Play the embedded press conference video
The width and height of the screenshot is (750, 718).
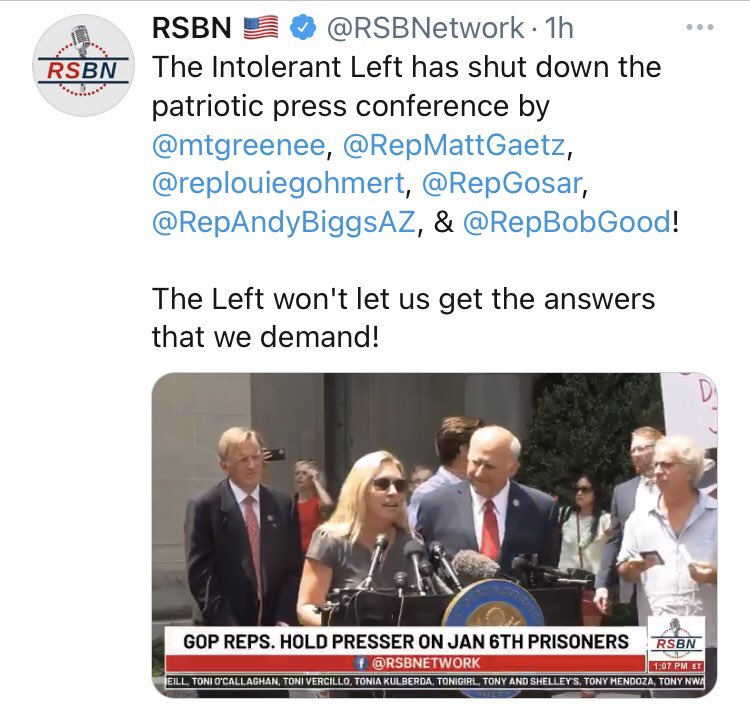coord(434,535)
